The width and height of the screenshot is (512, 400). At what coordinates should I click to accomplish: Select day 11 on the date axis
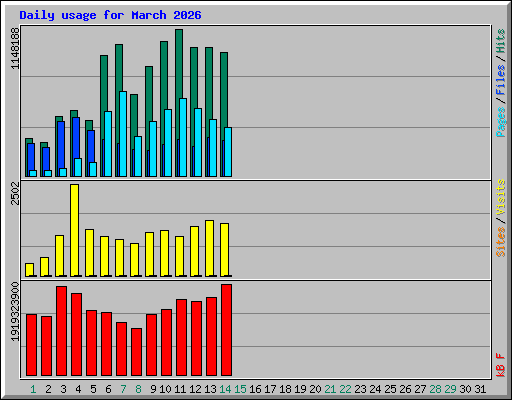(x=180, y=389)
